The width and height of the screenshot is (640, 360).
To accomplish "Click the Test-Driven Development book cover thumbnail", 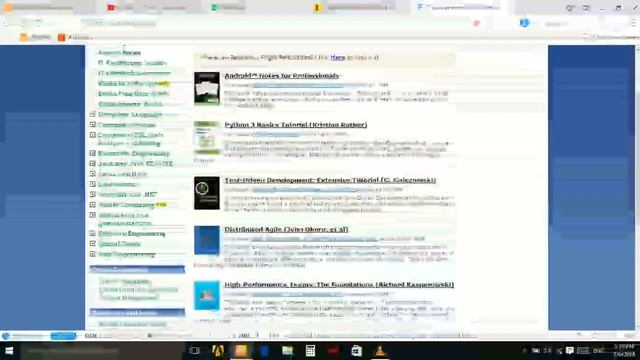I will tap(207, 193).
